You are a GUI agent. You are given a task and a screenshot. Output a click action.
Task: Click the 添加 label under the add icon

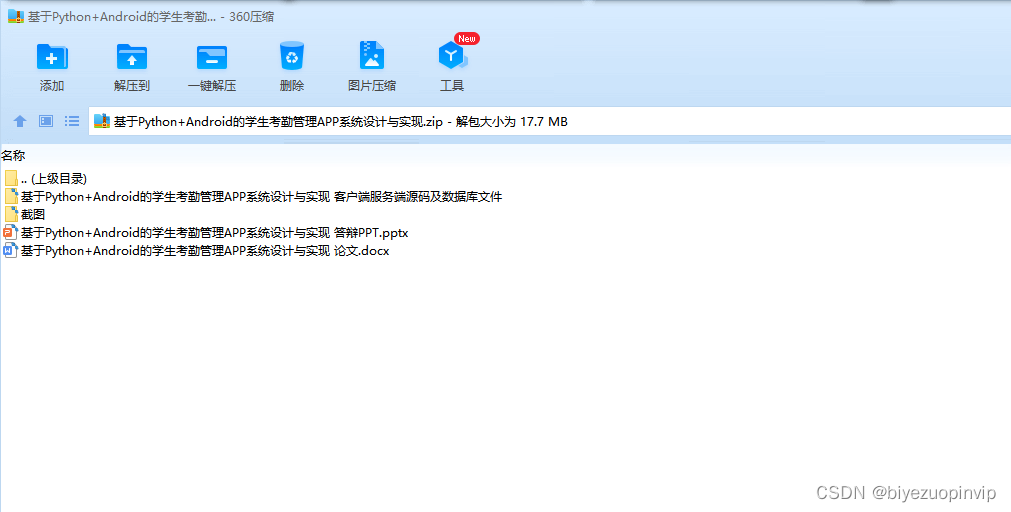coord(52,86)
